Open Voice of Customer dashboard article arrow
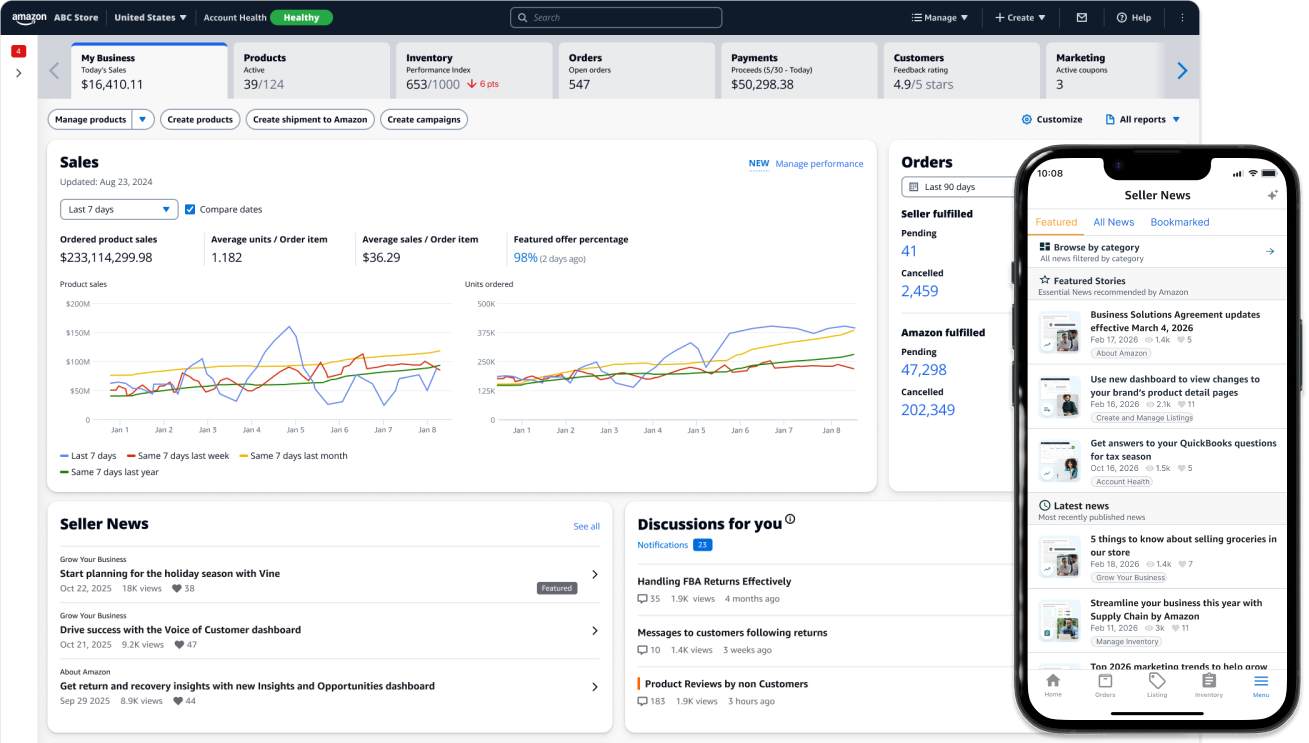 (594, 631)
